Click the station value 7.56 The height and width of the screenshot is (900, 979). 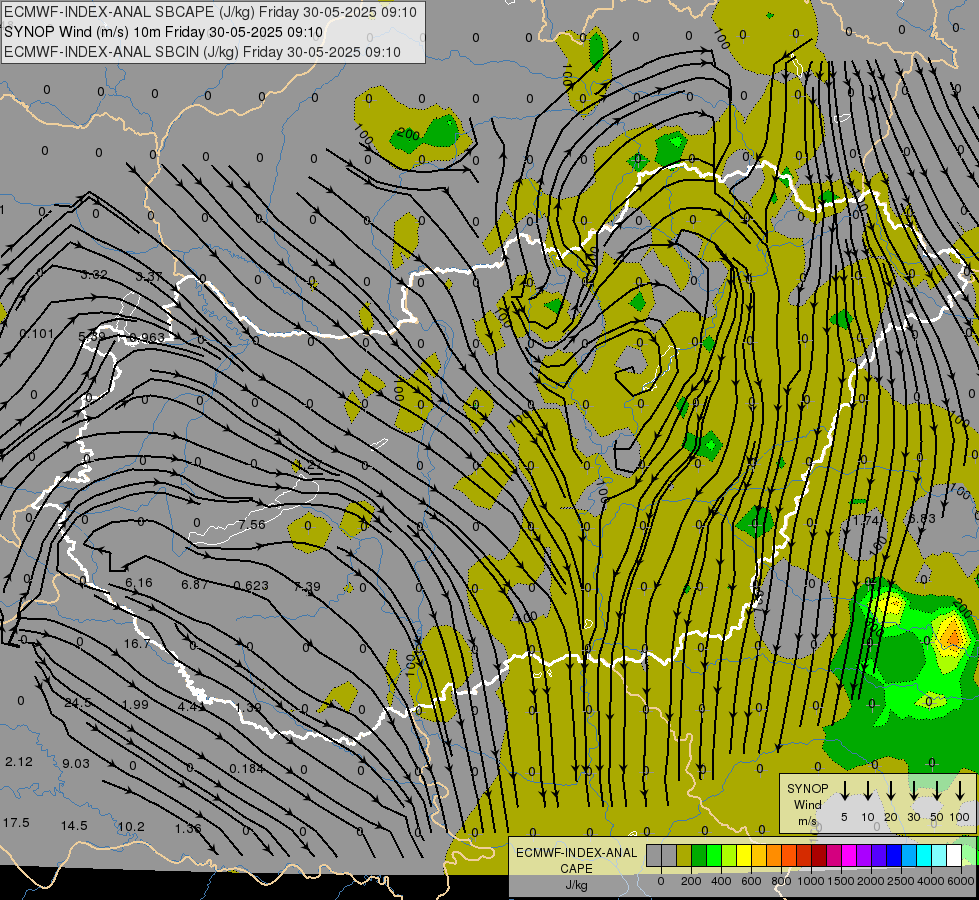[x=252, y=525]
